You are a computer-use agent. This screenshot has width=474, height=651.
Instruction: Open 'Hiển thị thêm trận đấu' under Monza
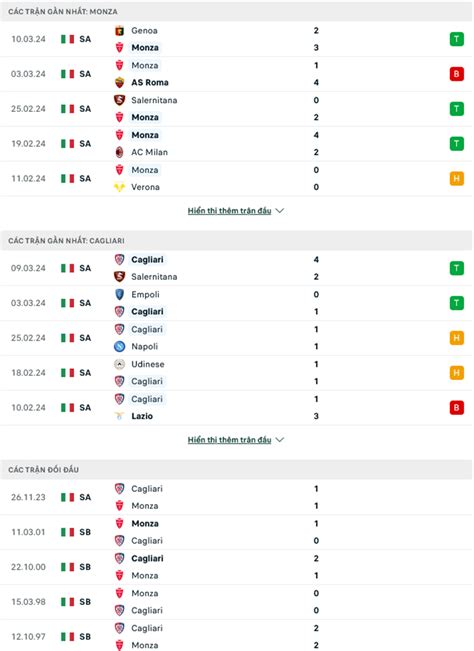coord(230,211)
